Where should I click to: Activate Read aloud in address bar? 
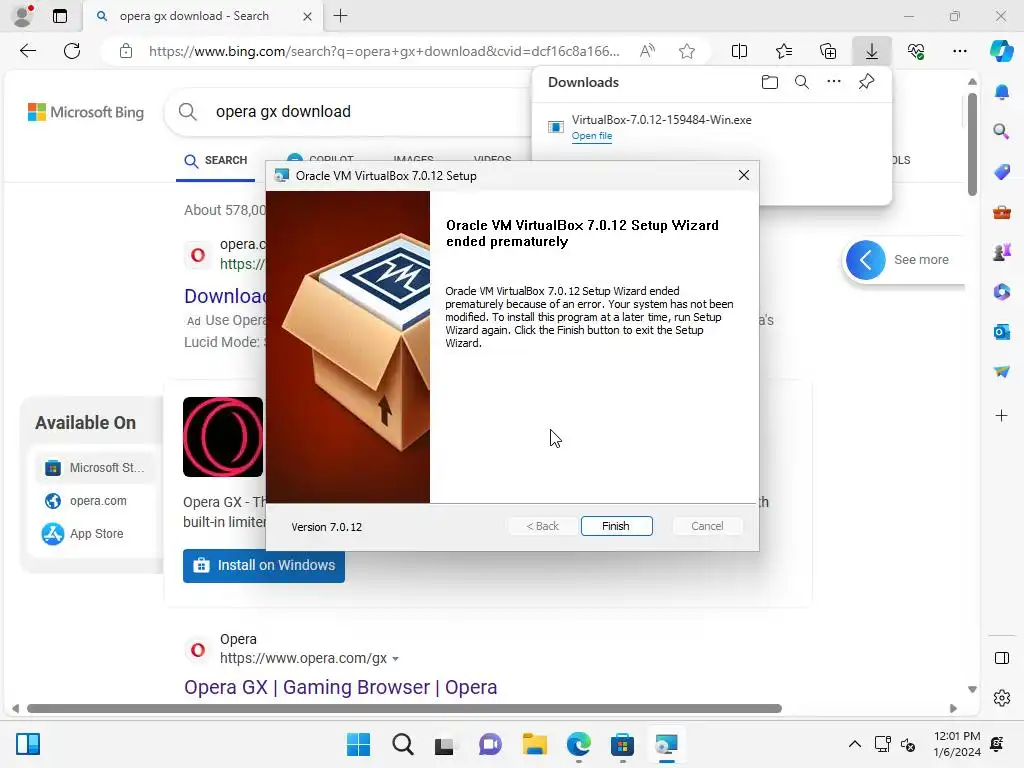pyautogui.click(x=647, y=51)
